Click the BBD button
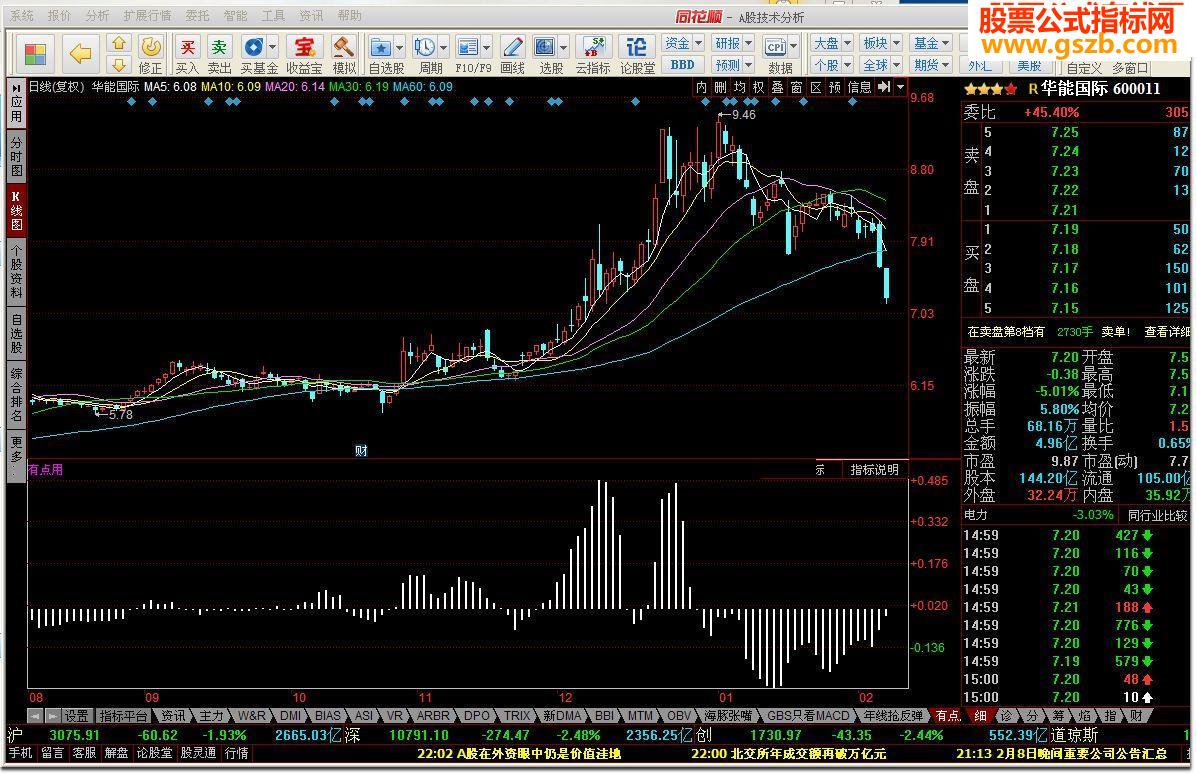The width and height of the screenshot is (1196, 774). pos(683,65)
